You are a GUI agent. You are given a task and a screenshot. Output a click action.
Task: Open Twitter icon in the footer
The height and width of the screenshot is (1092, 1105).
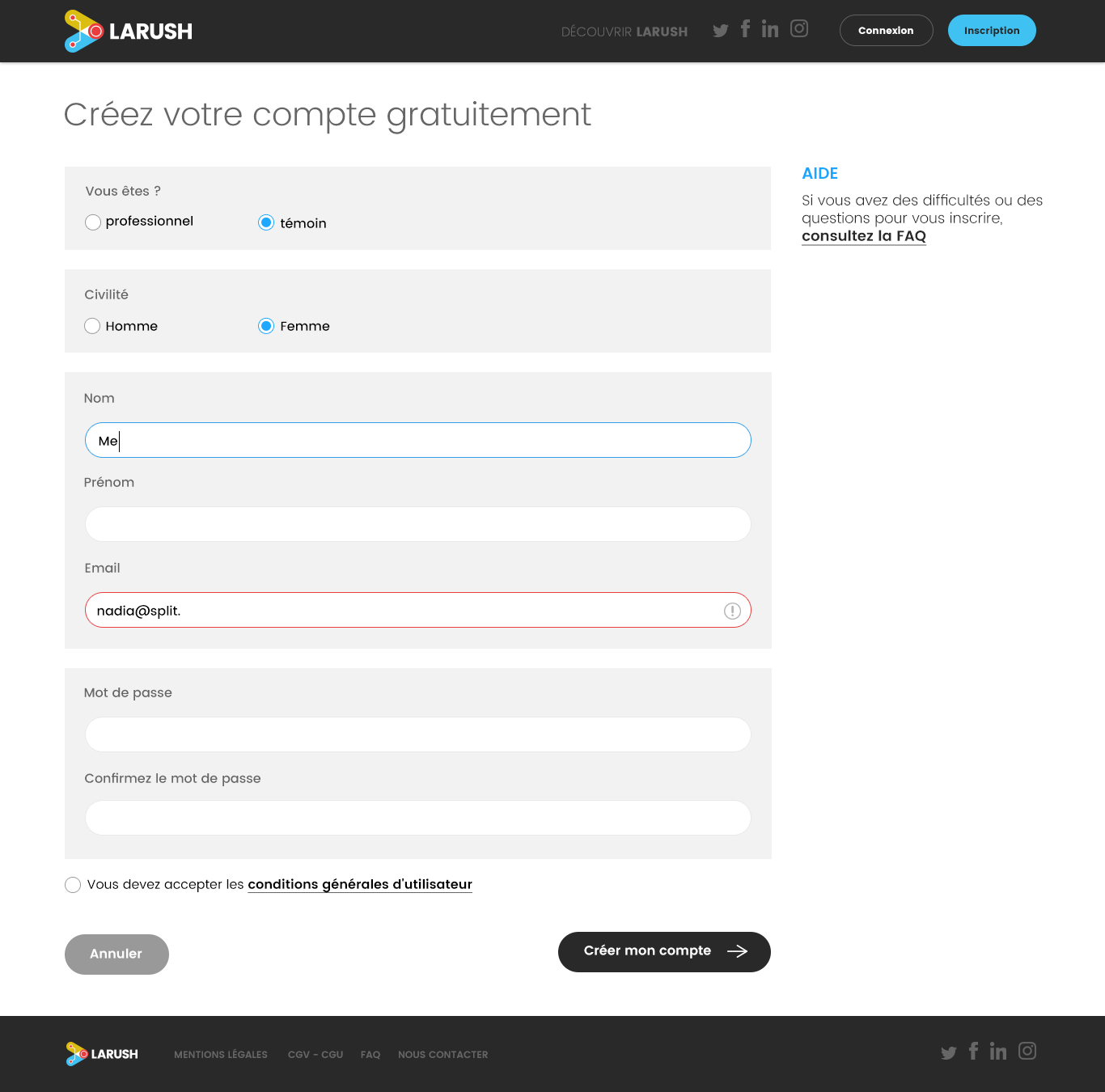[949, 1053]
